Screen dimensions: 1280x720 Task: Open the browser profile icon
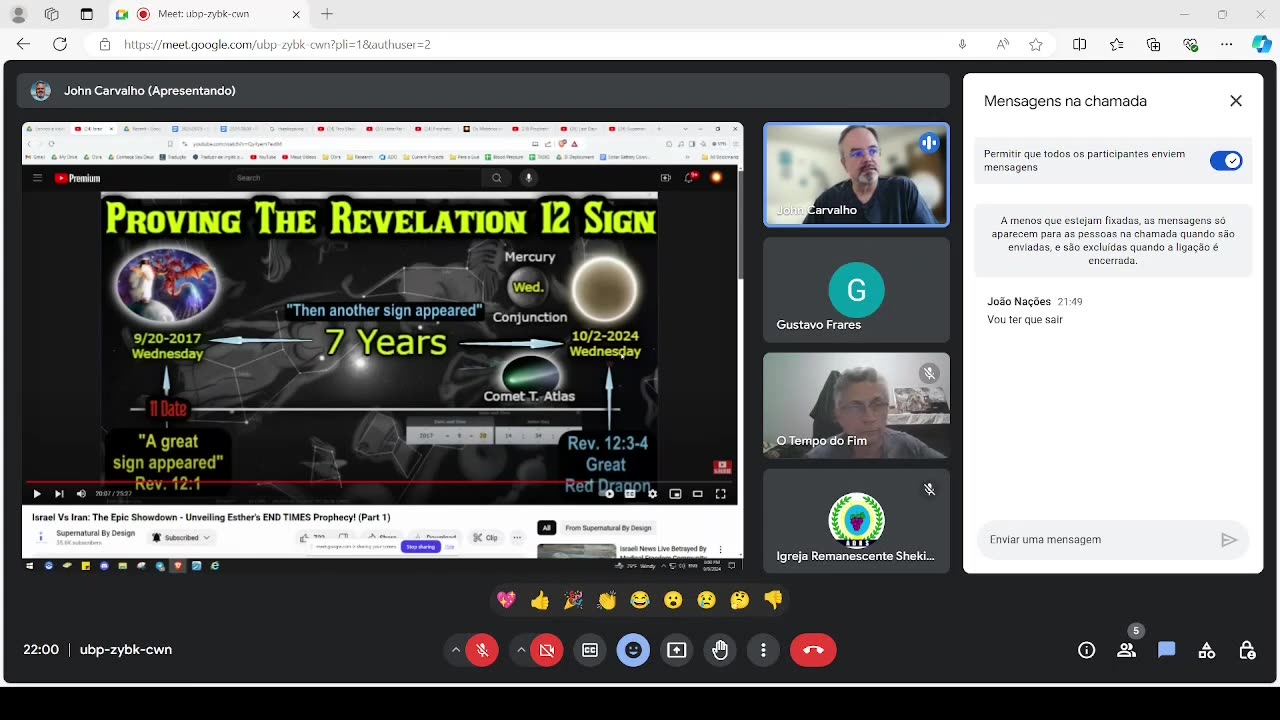[x=18, y=14]
